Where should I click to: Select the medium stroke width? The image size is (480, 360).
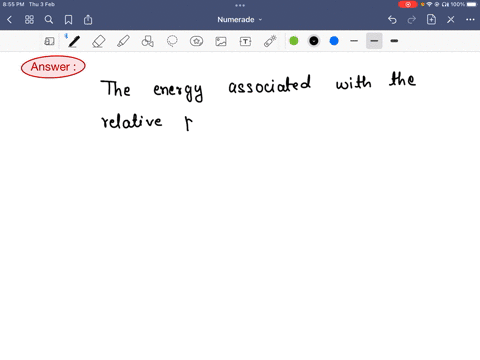click(374, 41)
